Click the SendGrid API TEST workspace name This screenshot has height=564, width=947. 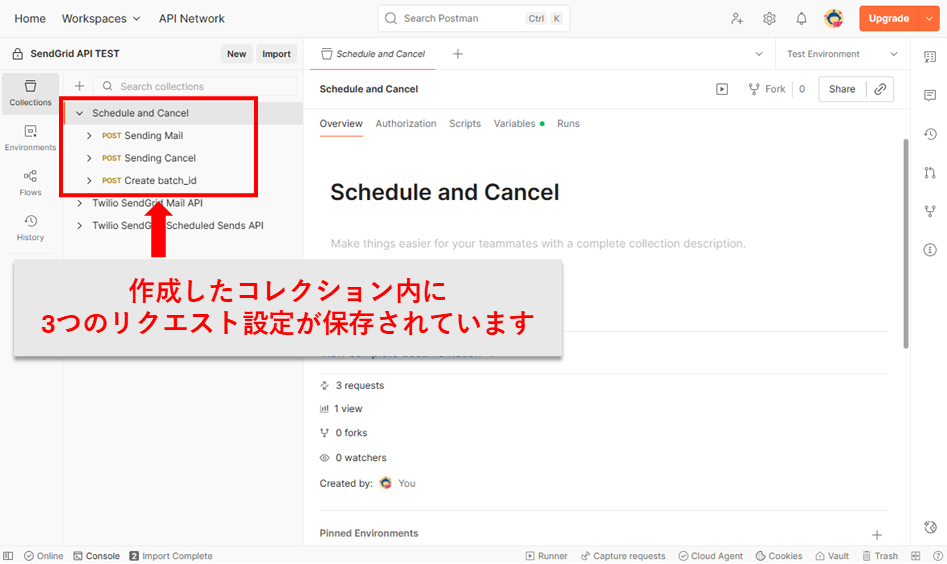tap(75, 54)
